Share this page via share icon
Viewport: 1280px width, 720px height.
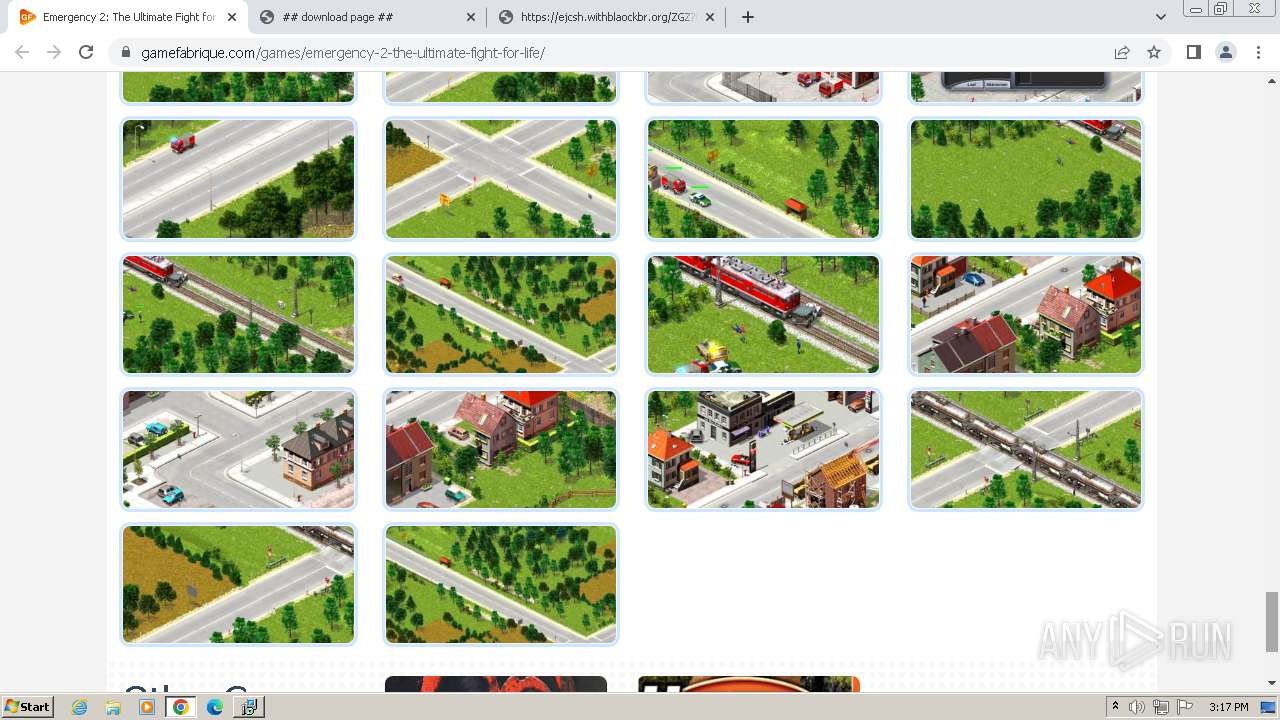coord(1122,52)
